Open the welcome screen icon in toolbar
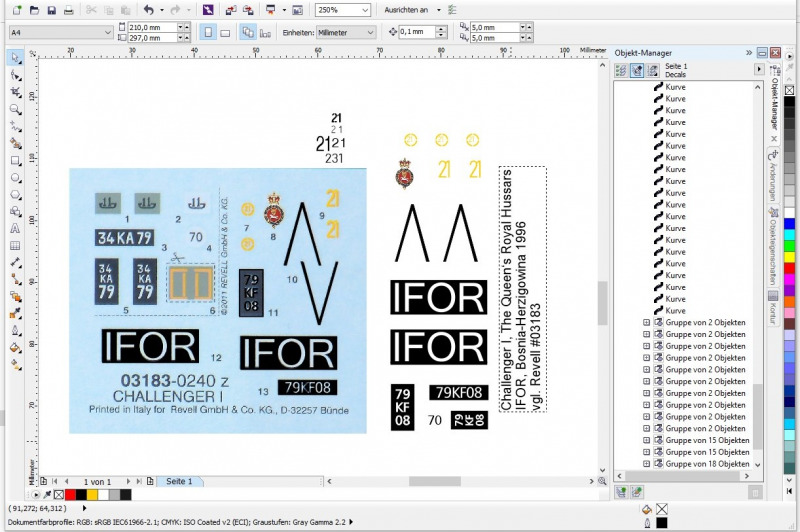 [297, 10]
